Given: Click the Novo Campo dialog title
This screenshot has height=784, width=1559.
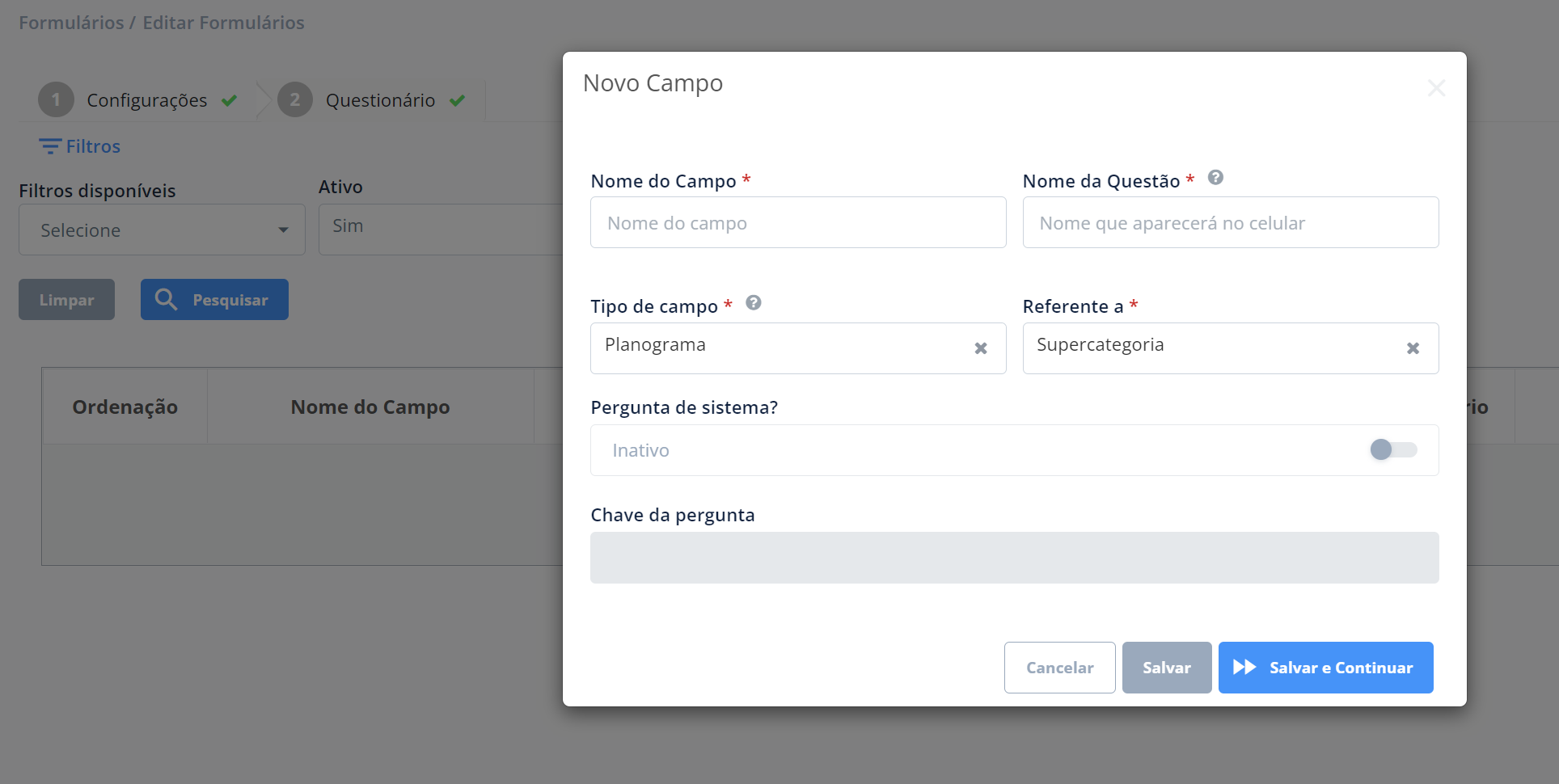Looking at the screenshot, I should pyautogui.click(x=653, y=83).
